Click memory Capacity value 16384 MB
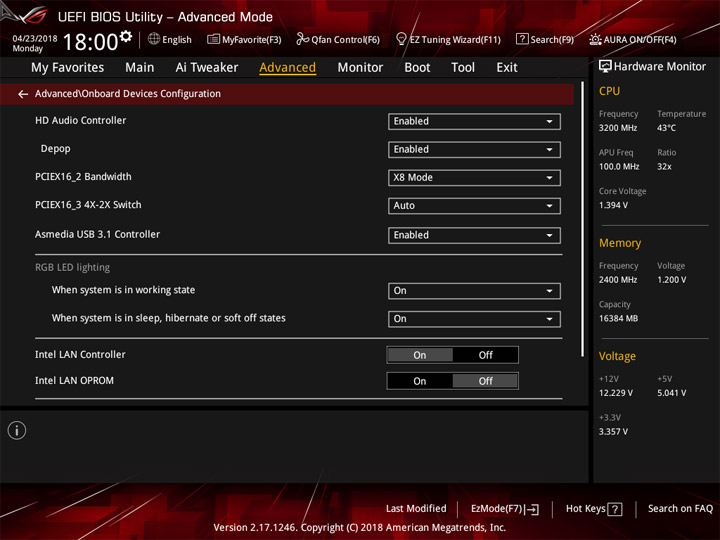Screen dimensions: 720x540 pyautogui.click(x=618, y=318)
